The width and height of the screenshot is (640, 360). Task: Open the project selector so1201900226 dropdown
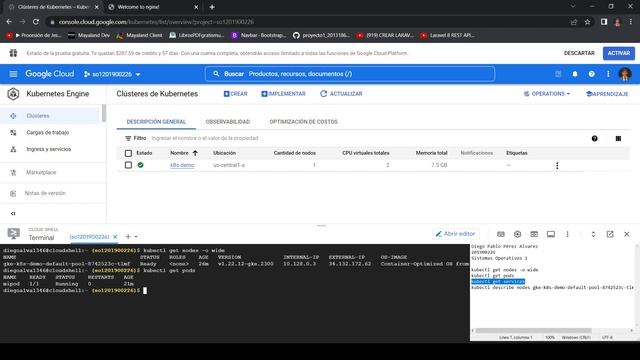click(x=112, y=74)
